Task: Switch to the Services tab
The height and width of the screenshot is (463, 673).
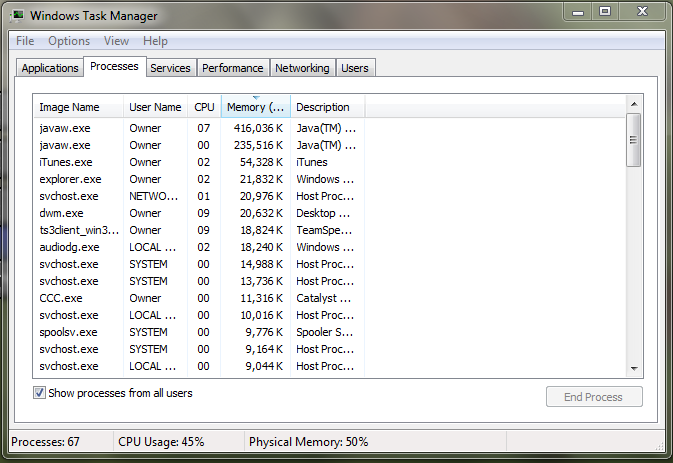Action: point(170,68)
